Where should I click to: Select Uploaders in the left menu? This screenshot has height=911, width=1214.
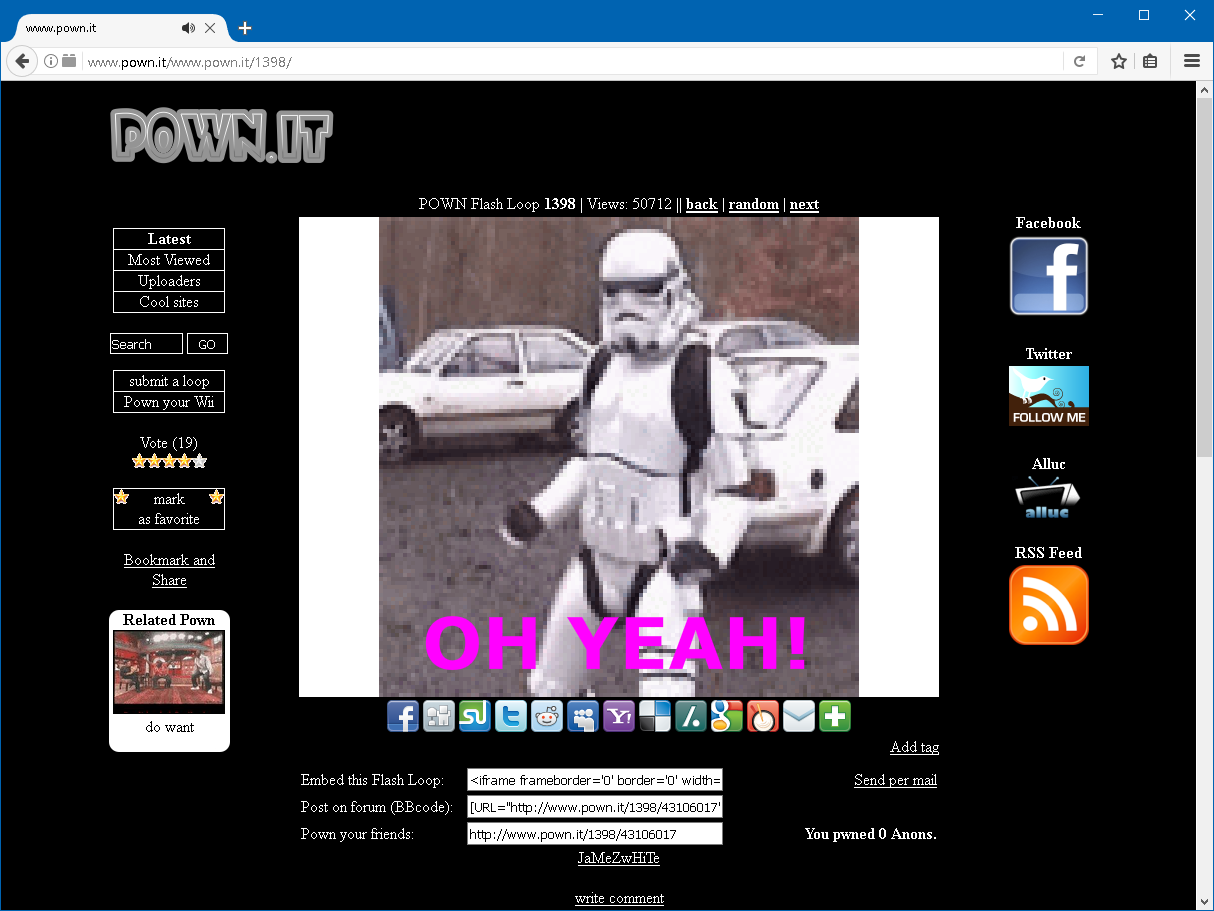click(x=169, y=281)
